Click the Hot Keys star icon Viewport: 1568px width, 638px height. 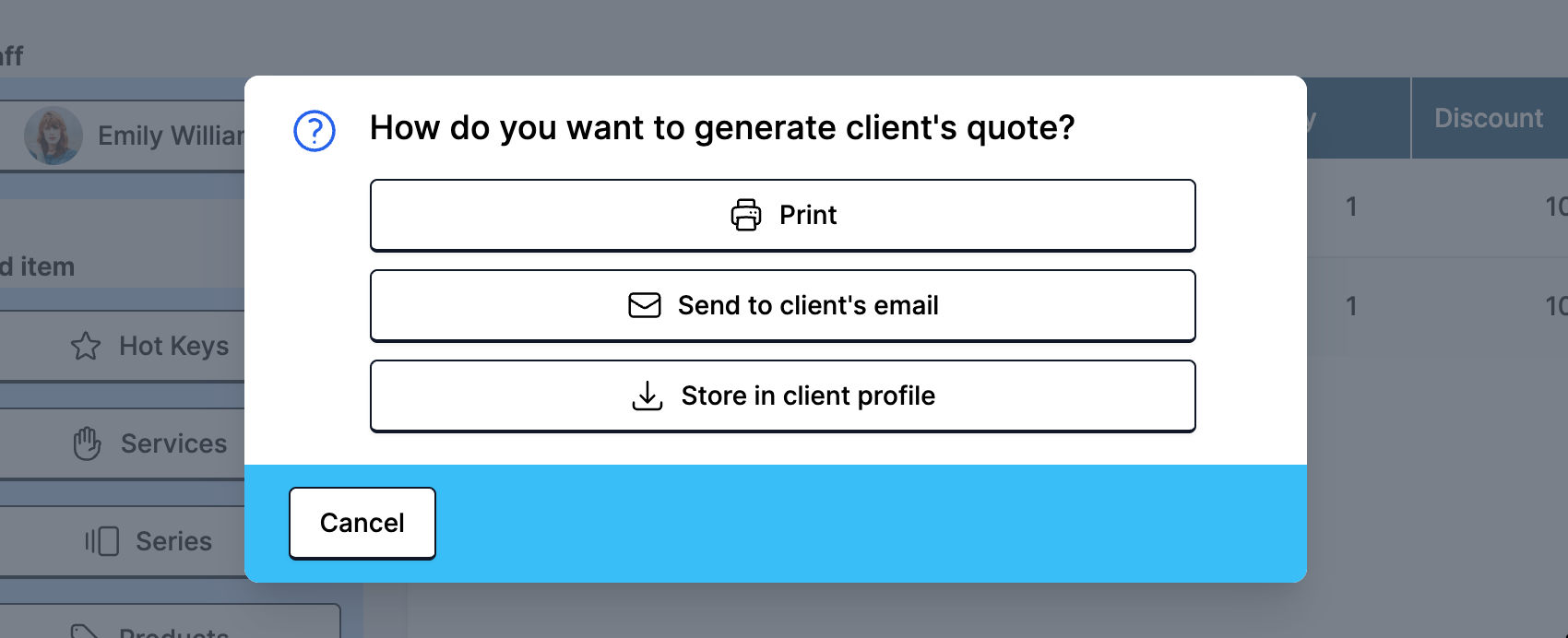(x=86, y=346)
